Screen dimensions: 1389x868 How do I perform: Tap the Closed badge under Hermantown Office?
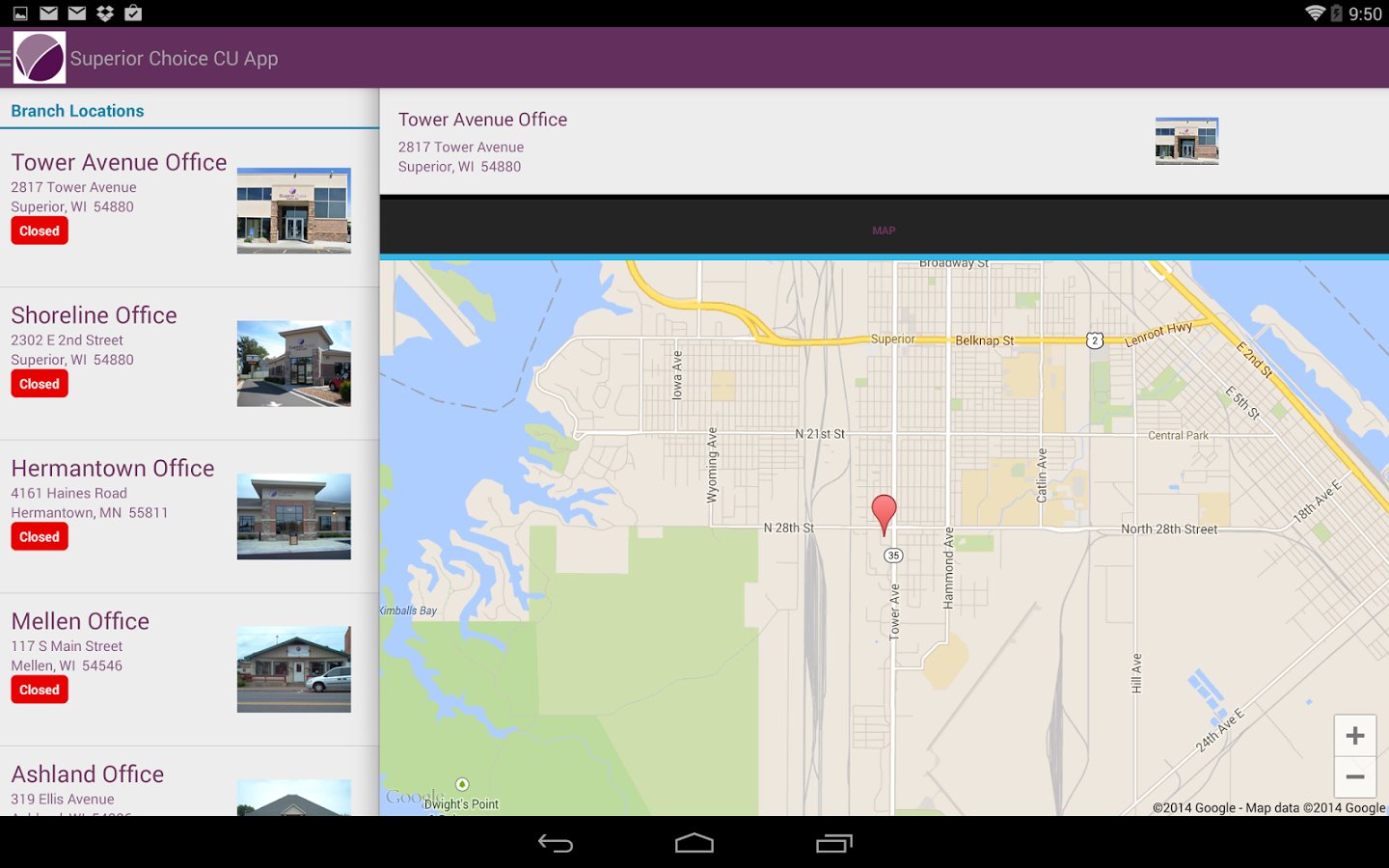pyautogui.click(x=40, y=537)
